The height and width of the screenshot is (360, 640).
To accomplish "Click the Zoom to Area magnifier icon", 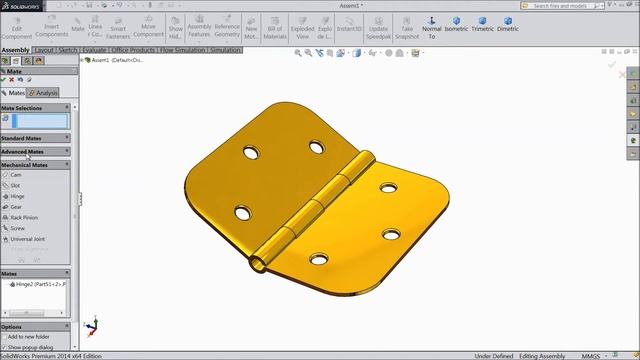I will tap(308, 53).
